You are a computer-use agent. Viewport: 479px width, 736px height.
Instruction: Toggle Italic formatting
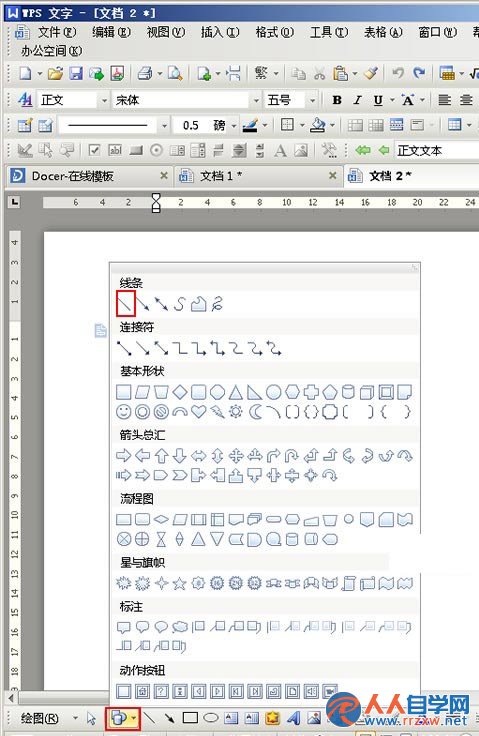click(x=357, y=100)
